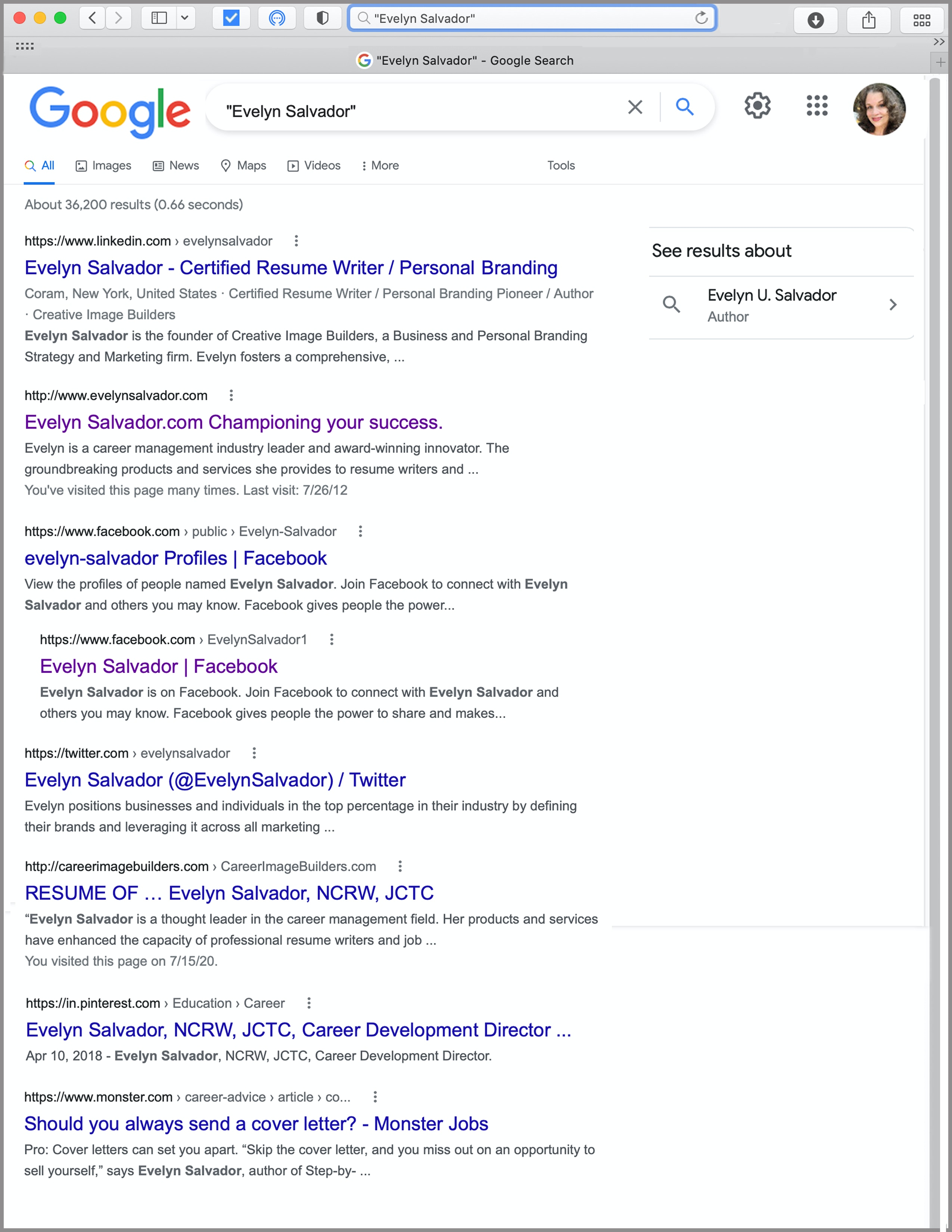Open the privacy shield report icon

(323, 18)
